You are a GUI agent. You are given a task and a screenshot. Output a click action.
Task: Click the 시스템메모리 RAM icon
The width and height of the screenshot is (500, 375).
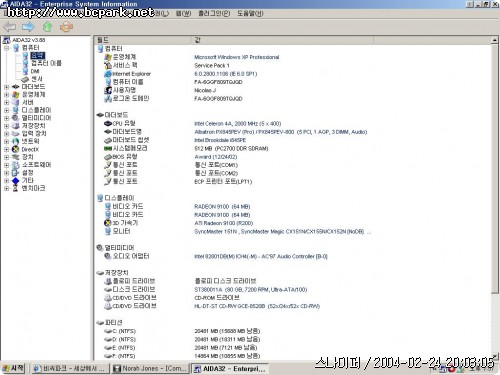pos(108,148)
